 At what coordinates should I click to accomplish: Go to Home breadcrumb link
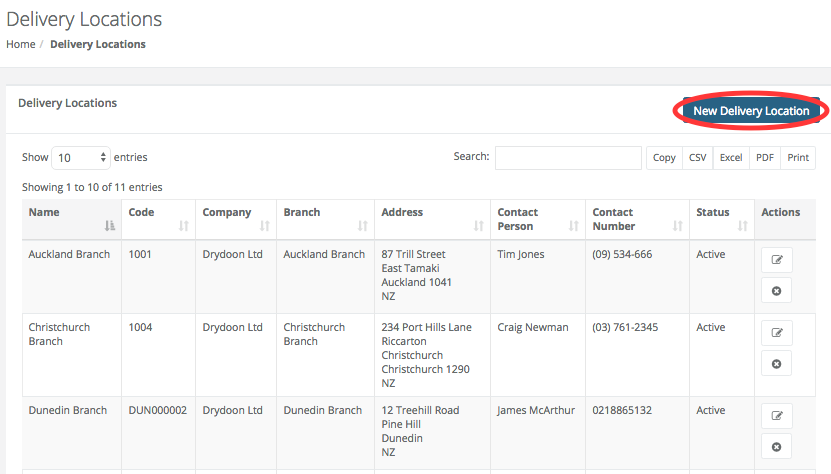(x=20, y=44)
